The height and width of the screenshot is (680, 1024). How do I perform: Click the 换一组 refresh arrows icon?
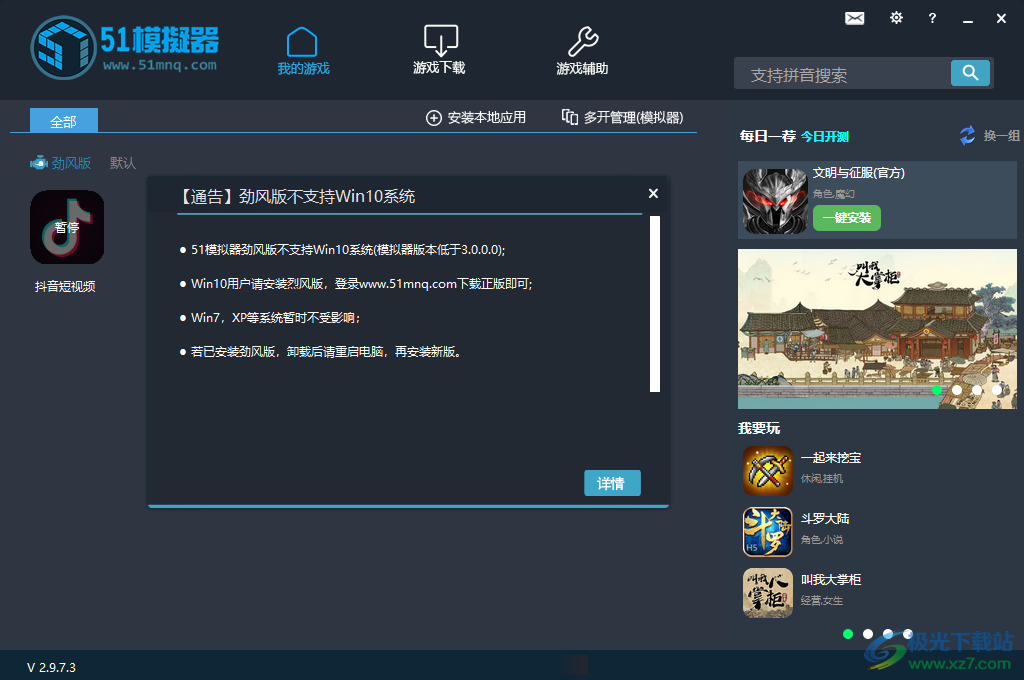[968, 135]
